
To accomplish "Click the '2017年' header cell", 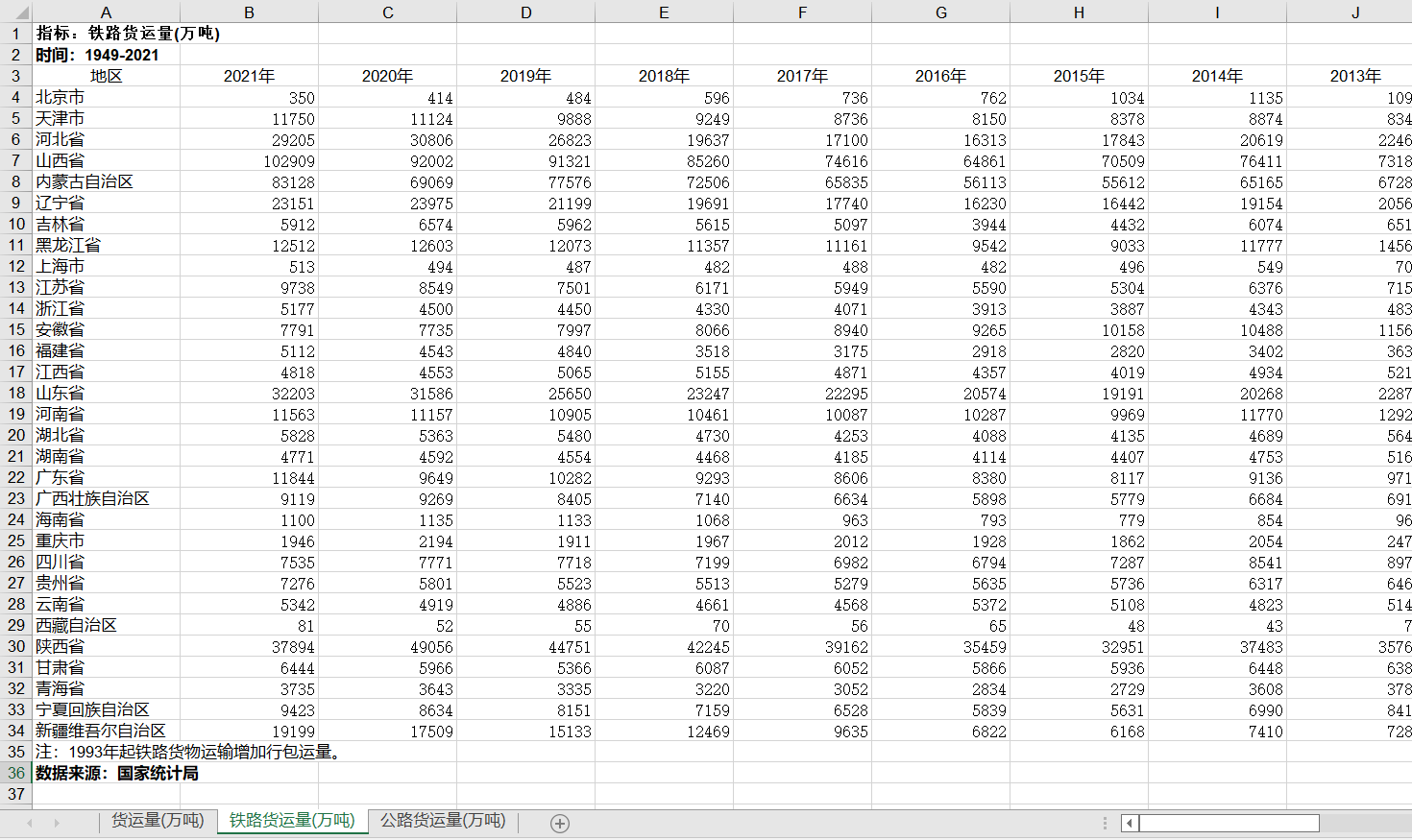I will 802,76.
